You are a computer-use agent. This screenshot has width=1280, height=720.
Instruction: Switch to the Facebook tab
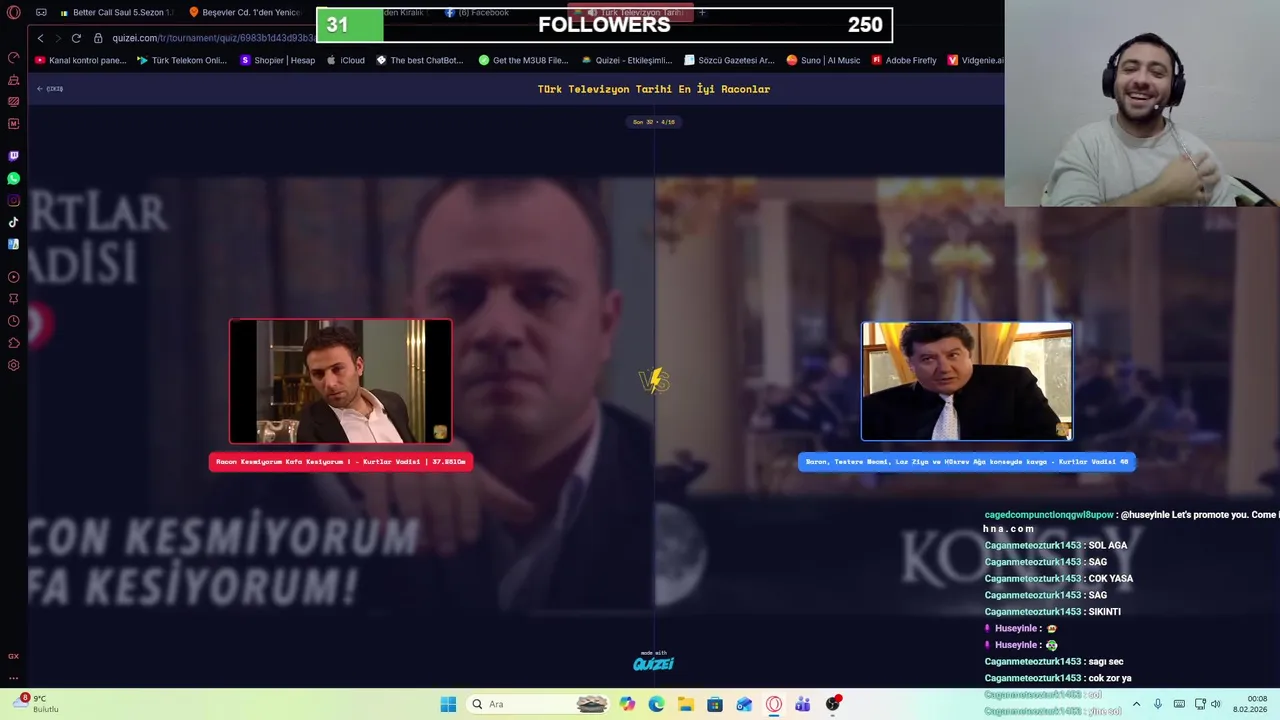click(x=478, y=13)
